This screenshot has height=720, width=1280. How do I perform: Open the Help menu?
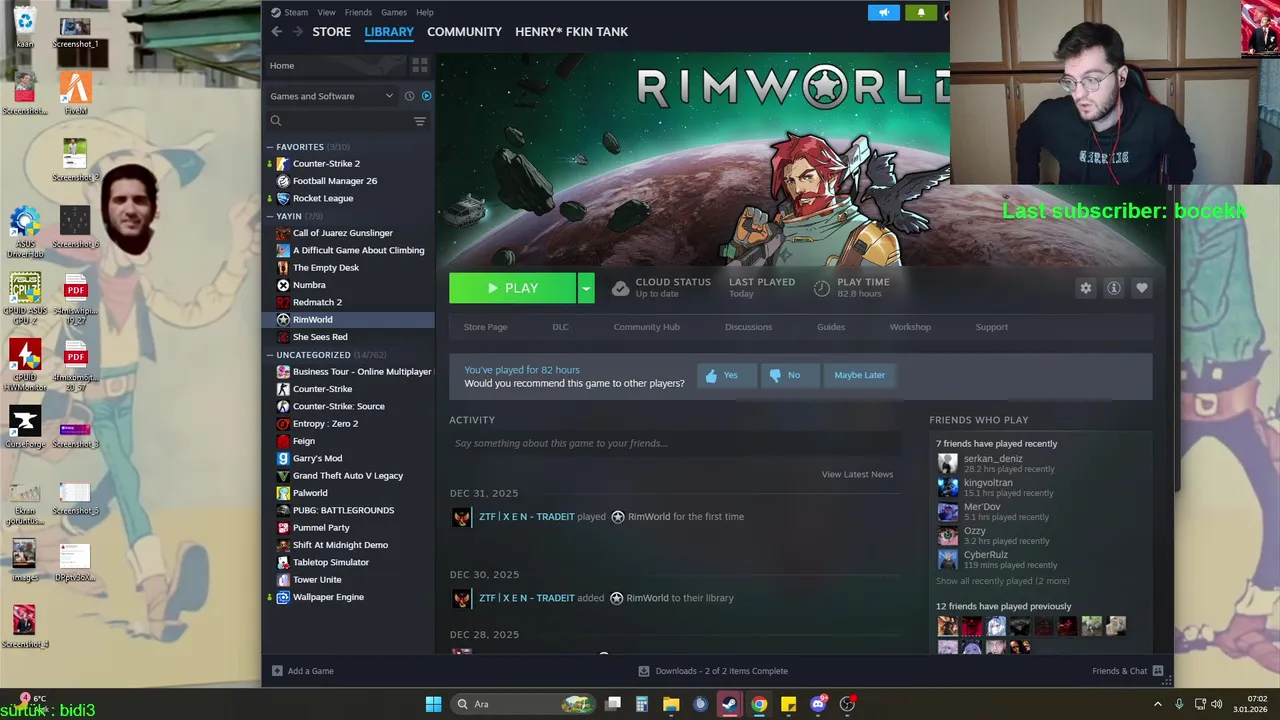(x=425, y=12)
